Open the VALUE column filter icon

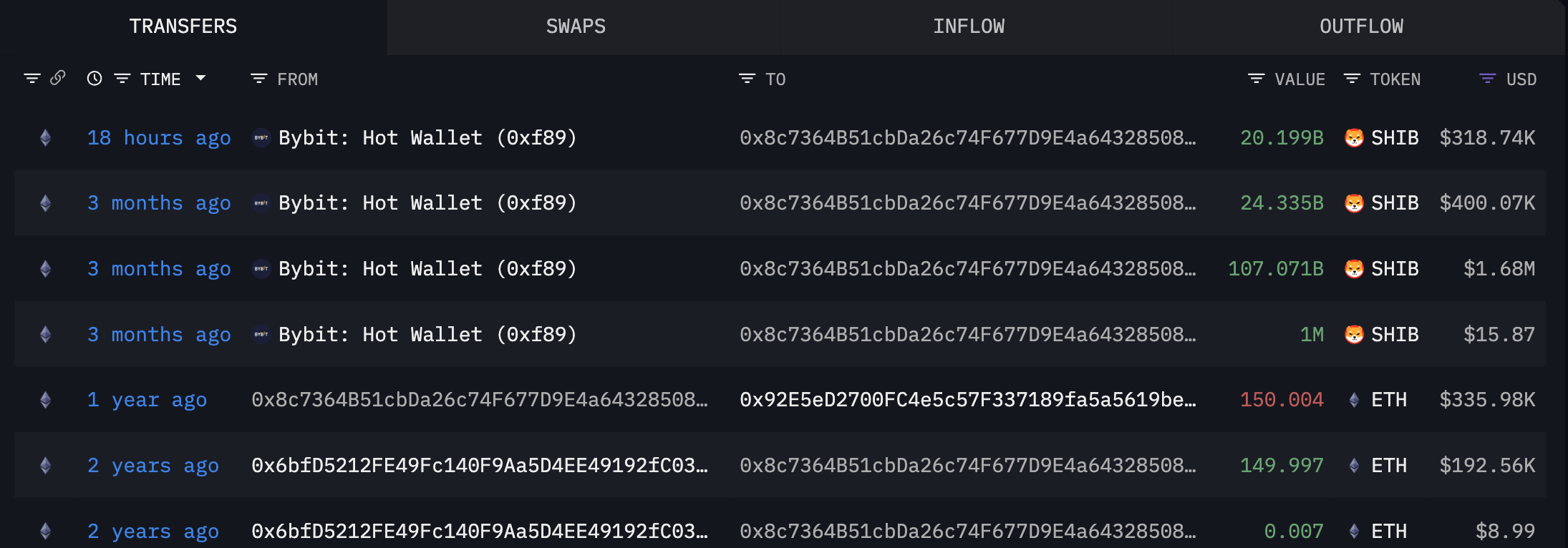point(1256,79)
